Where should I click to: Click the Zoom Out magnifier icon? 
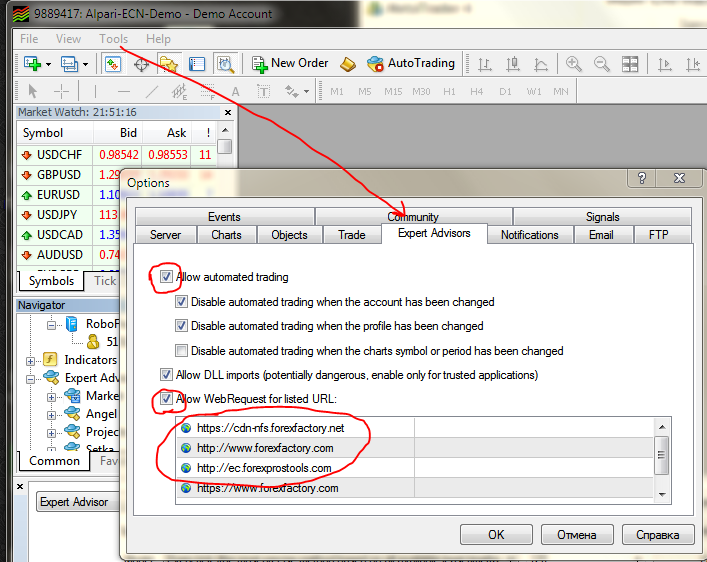coord(601,64)
